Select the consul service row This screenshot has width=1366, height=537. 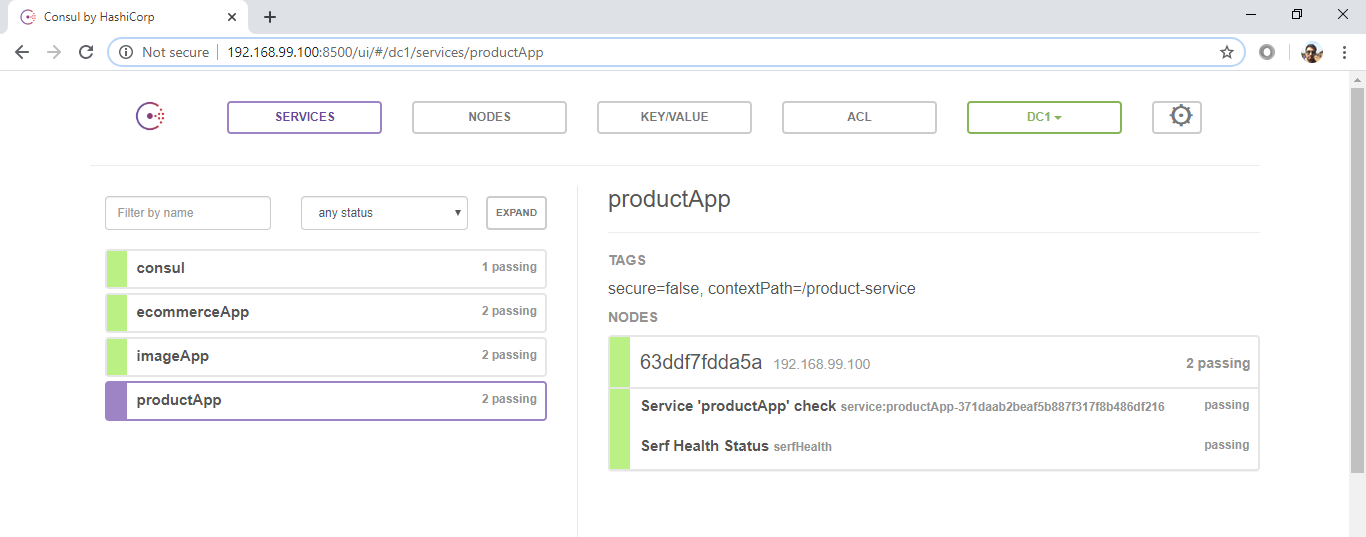coord(326,268)
